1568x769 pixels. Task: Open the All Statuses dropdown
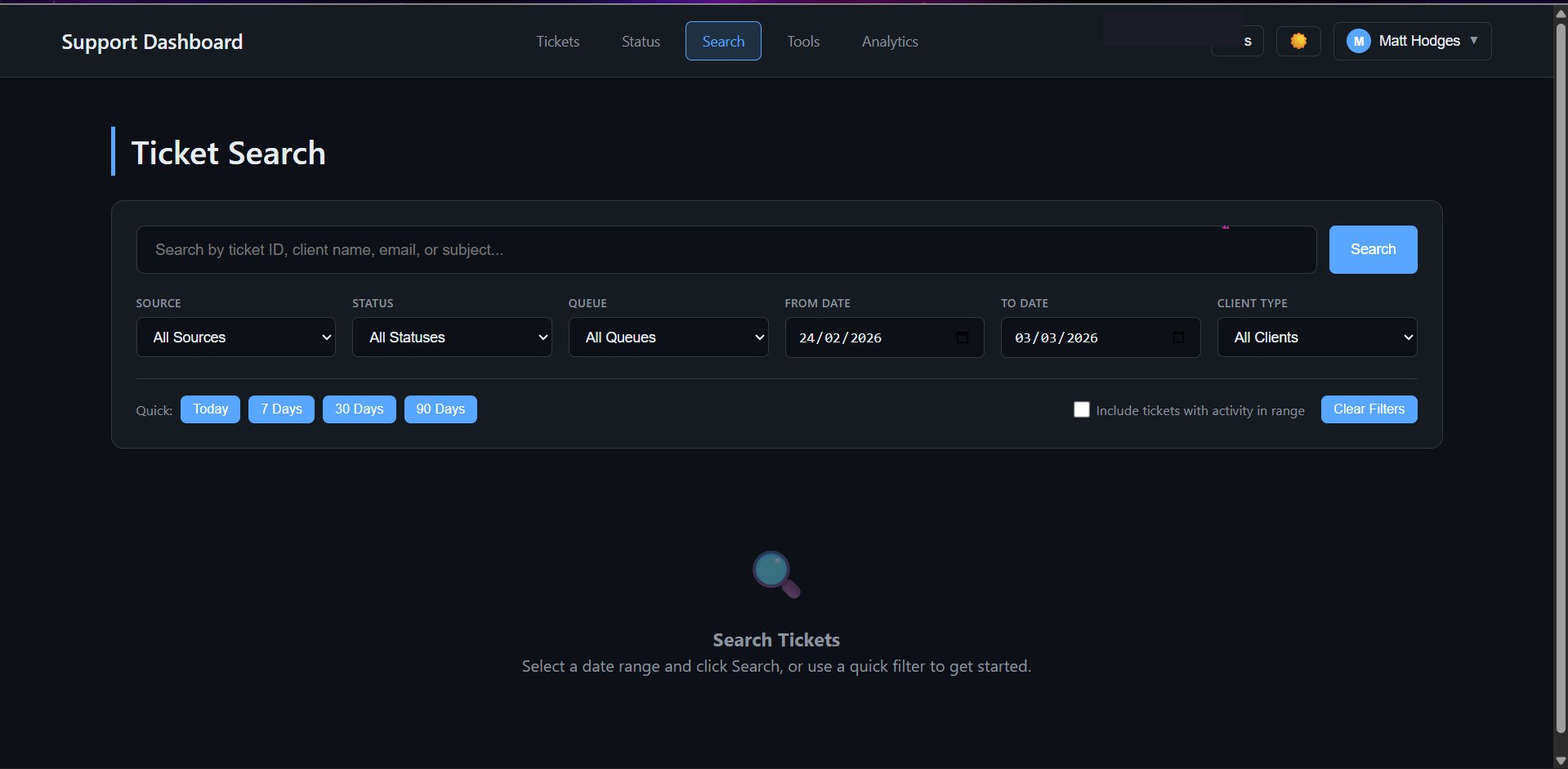(x=451, y=337)
